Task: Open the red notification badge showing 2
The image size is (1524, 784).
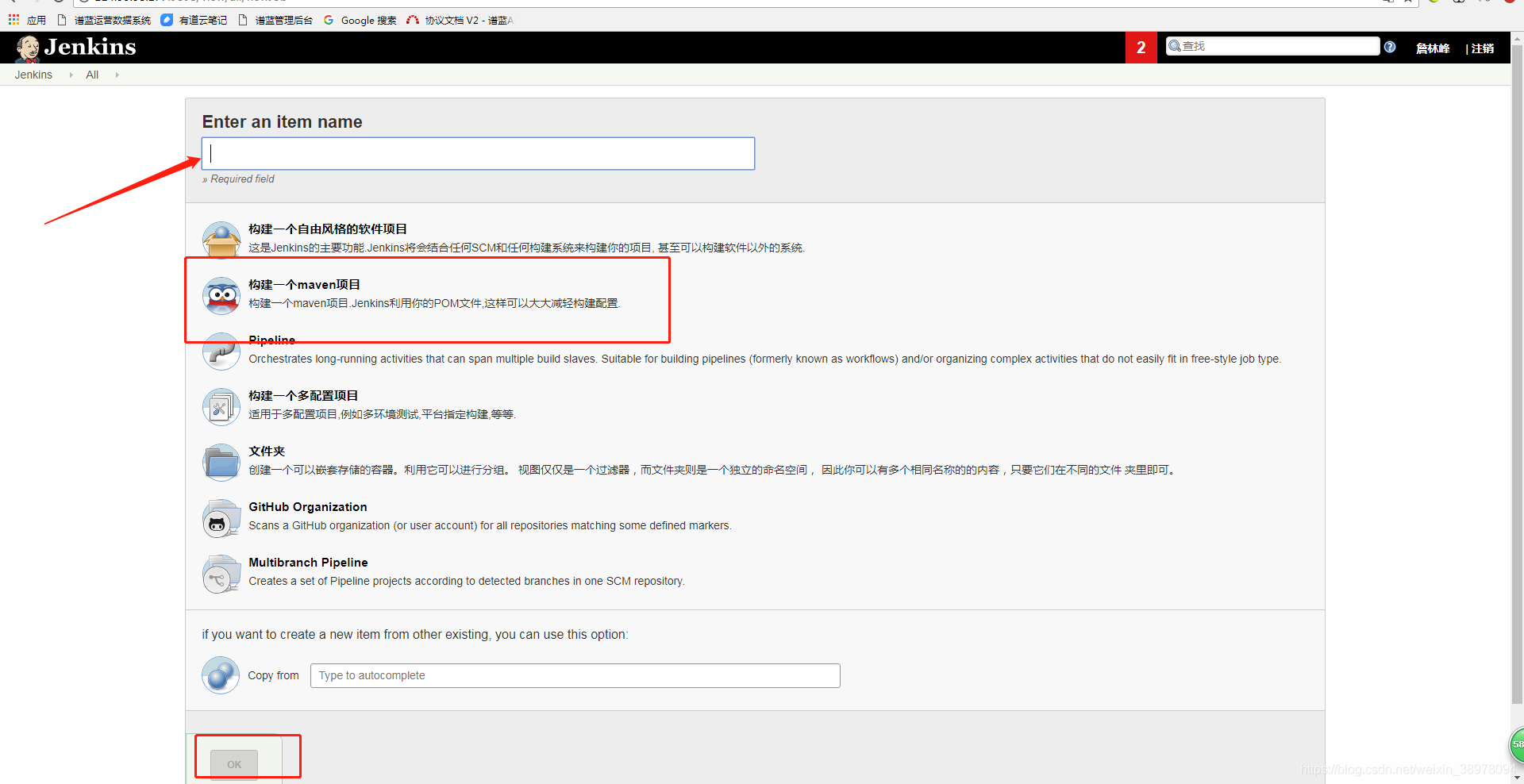Action: [x=1141, y=48]
